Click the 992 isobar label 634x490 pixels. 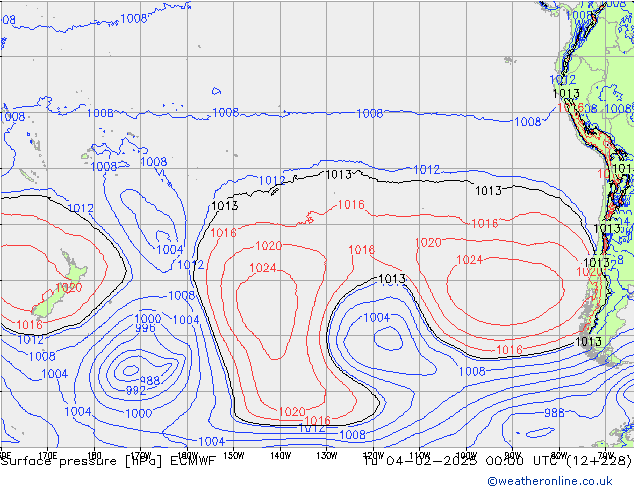(x=136, y=391)
